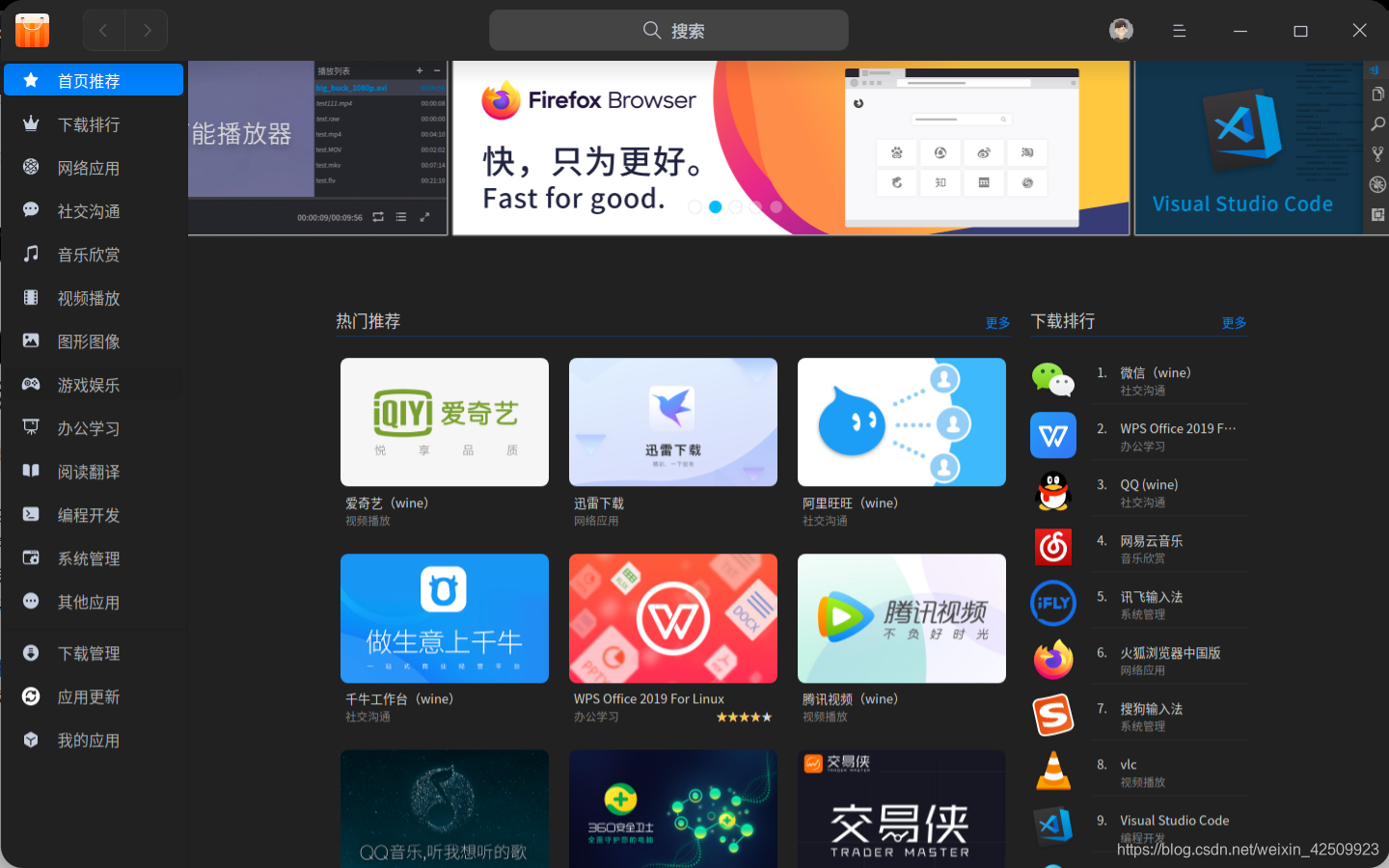Viewport: 1389px width, 868px height.
Task: Click the 搜狗输入法 ranking name
Action: [x=1152, y=709]
